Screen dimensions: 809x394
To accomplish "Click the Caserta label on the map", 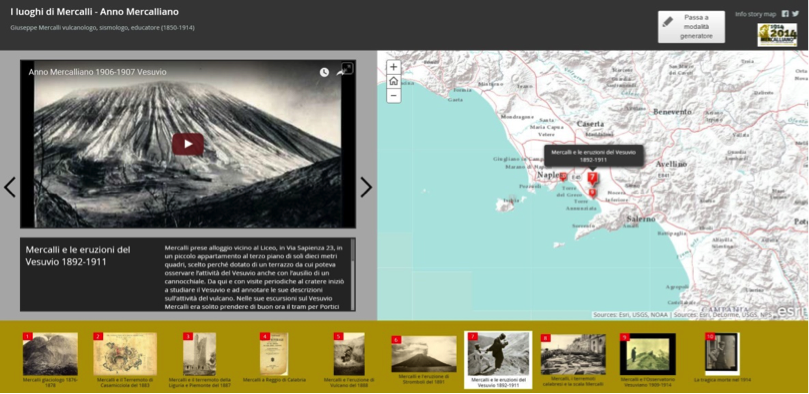I will 590,124.
